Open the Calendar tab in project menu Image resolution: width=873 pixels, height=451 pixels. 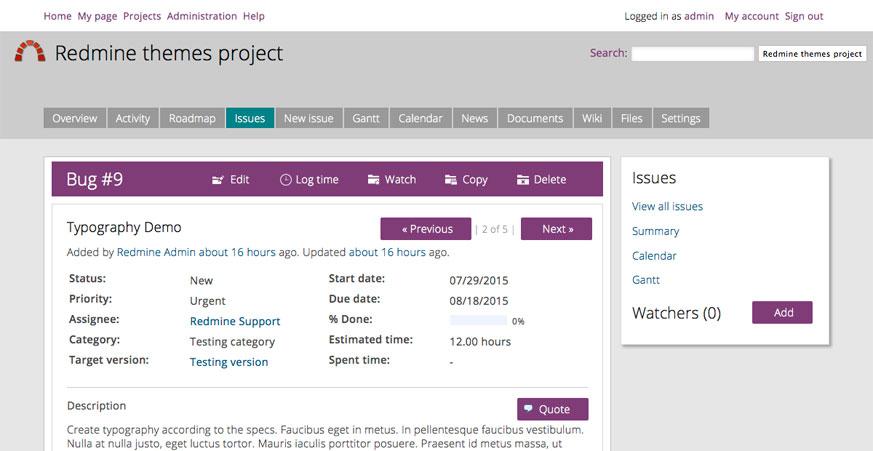pyautogui.click(x=420, y=118)
